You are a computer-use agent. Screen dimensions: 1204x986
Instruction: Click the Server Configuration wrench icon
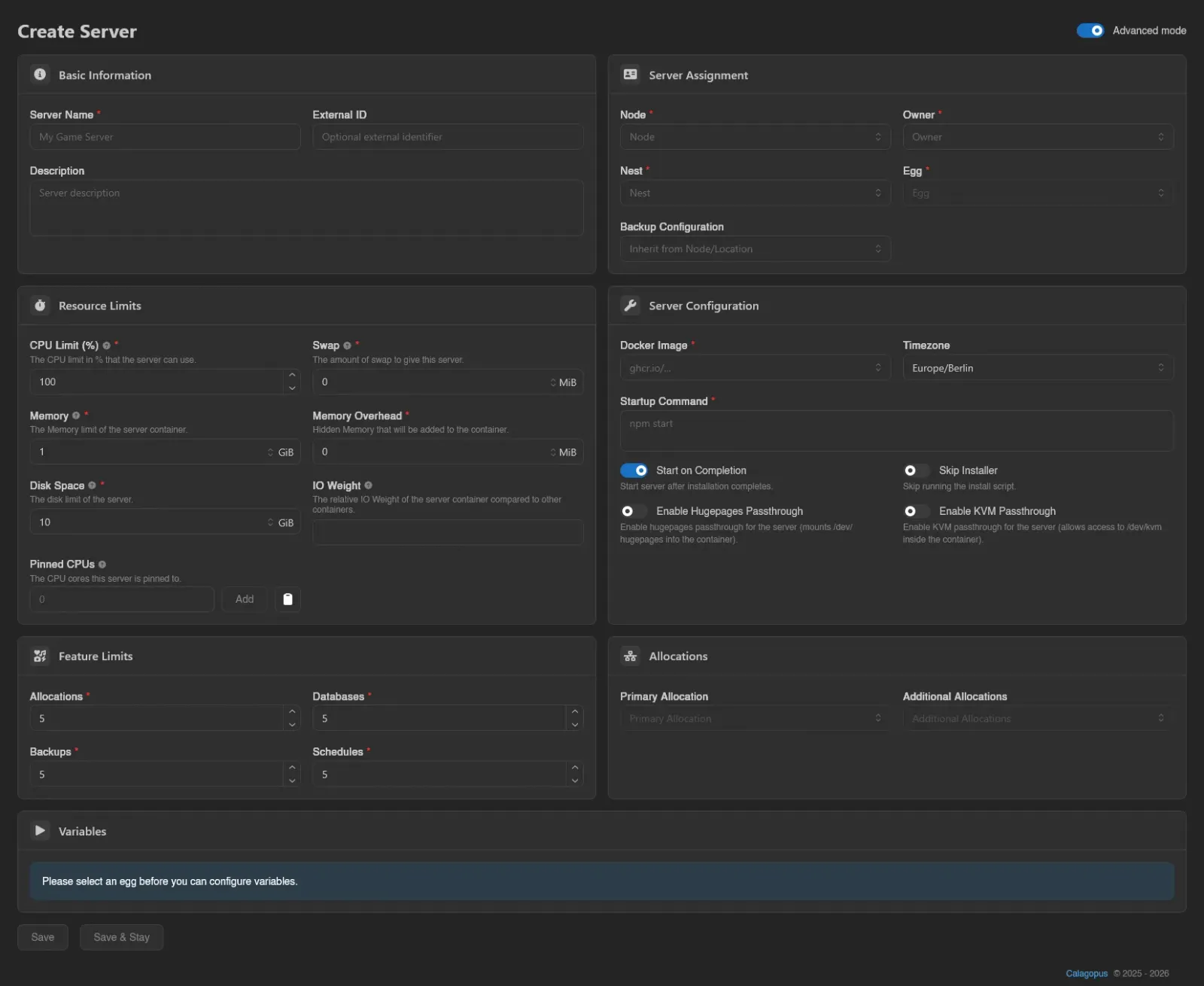[630, 306]
